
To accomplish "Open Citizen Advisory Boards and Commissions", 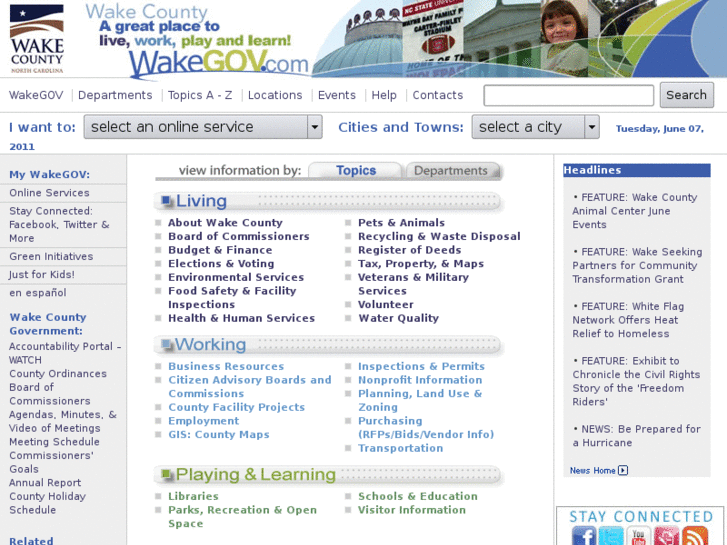I will coord(250,387).
